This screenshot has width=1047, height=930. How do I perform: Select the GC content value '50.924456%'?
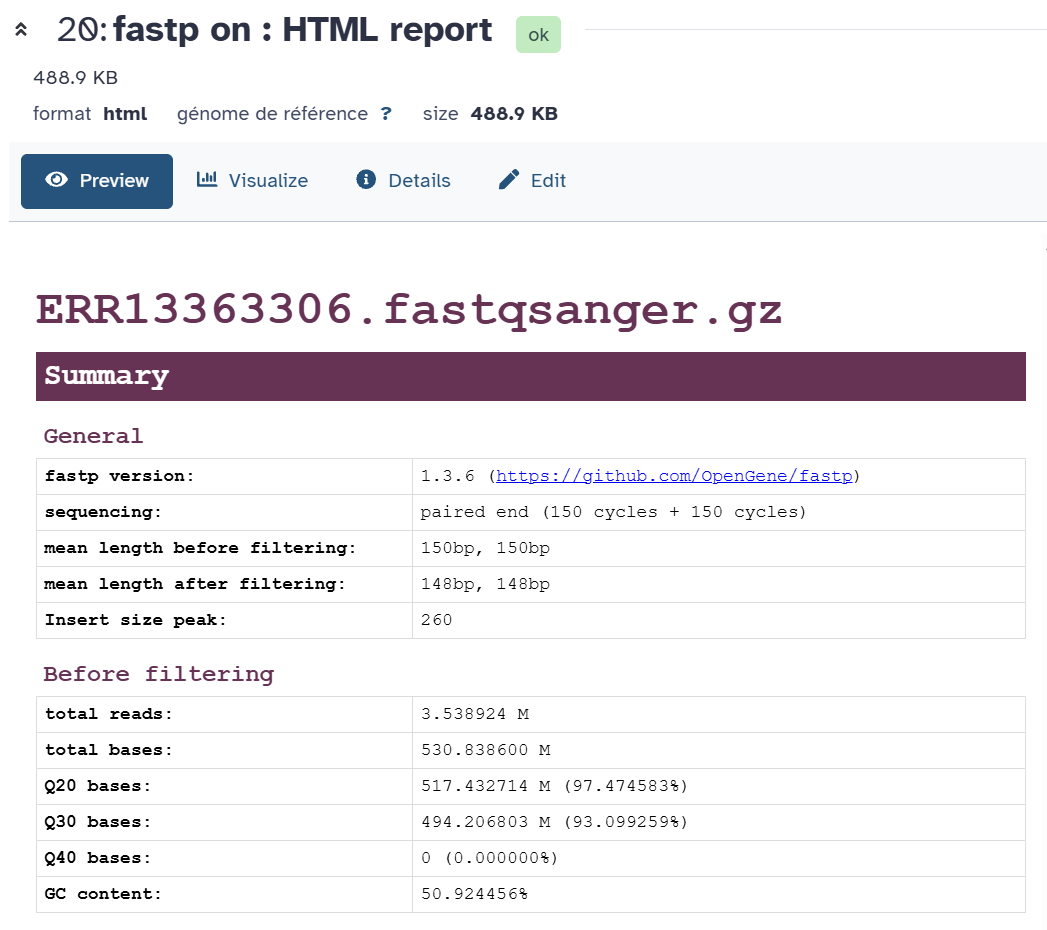(718, 895)
